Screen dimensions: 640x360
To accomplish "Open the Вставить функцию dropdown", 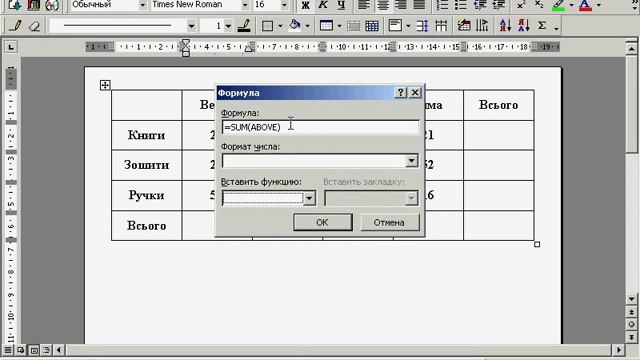I will tap(309, 198).
